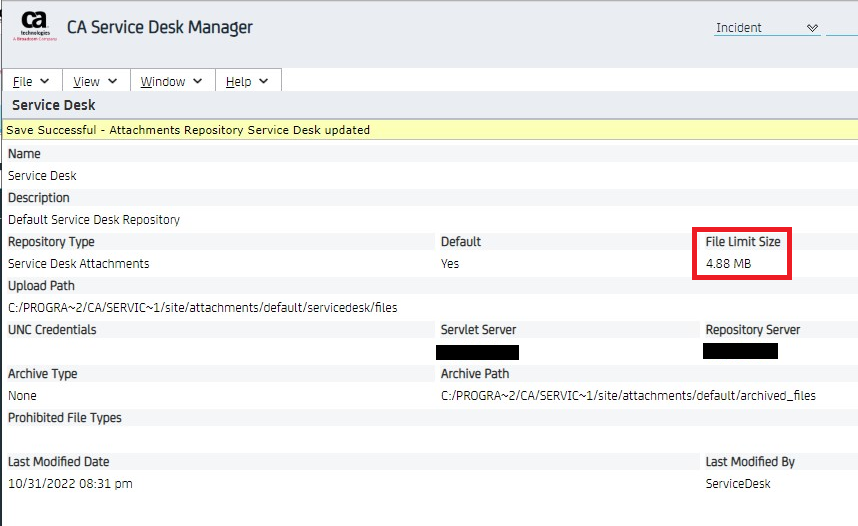The height and width of the screenshot is (526, 858).
Task: Click the Last Modified Date value
Action: 70,484
